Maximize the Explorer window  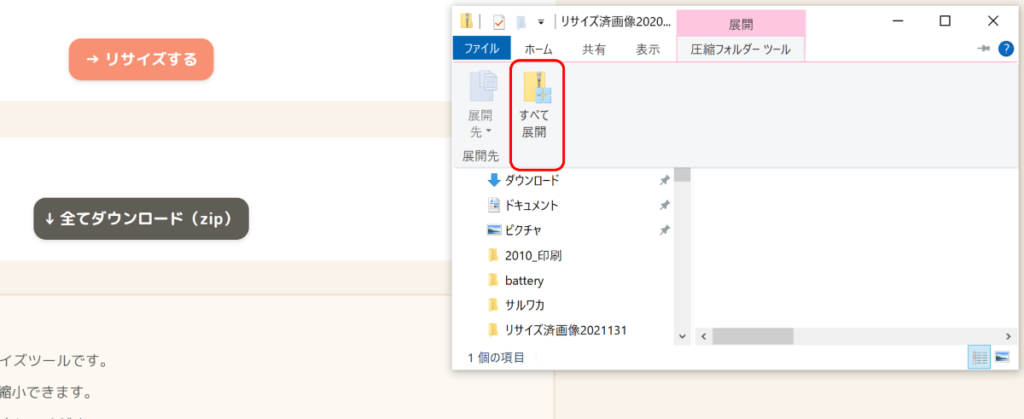(944, 22)
